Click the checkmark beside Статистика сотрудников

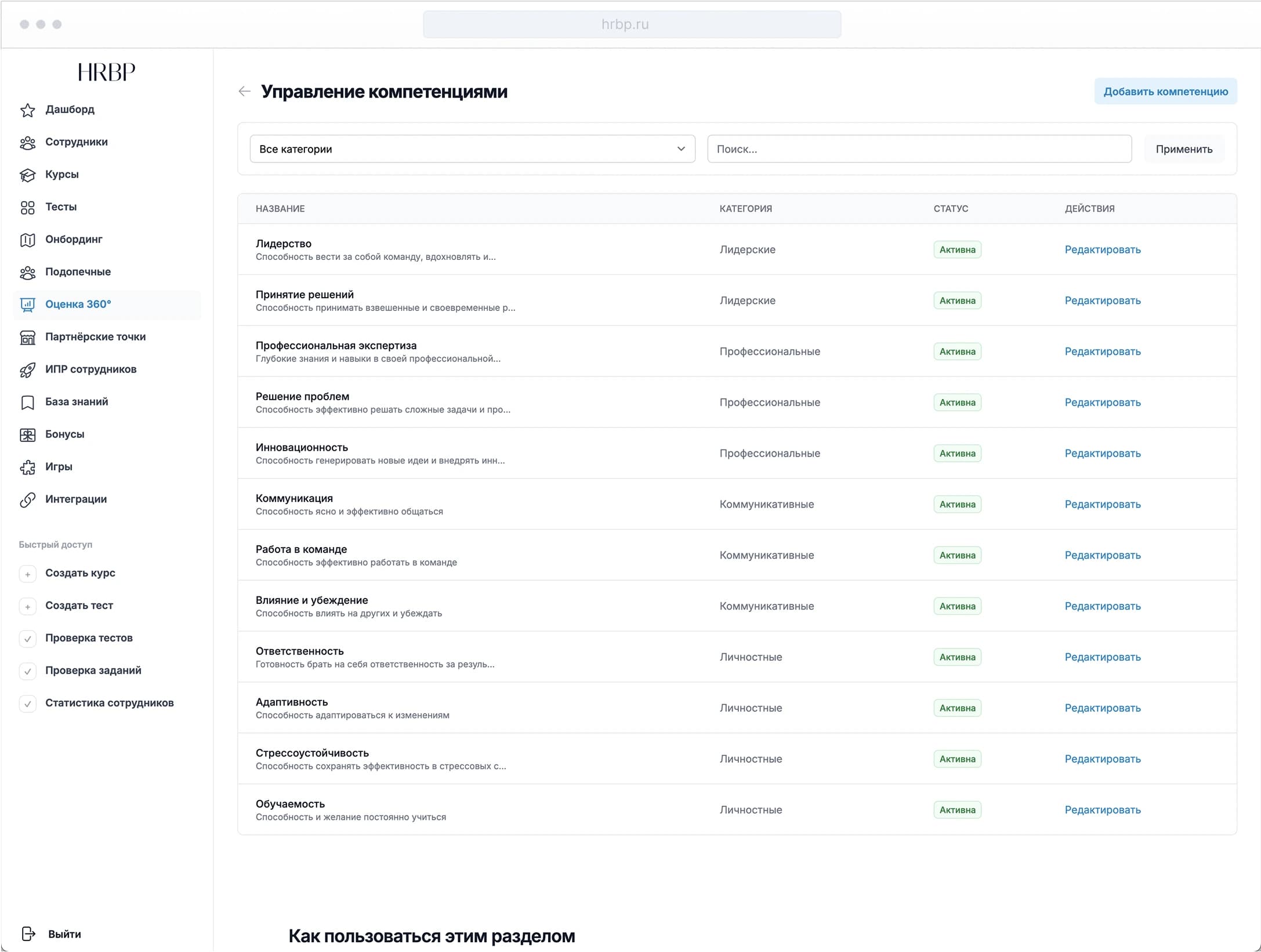click(x=27, y=703)
